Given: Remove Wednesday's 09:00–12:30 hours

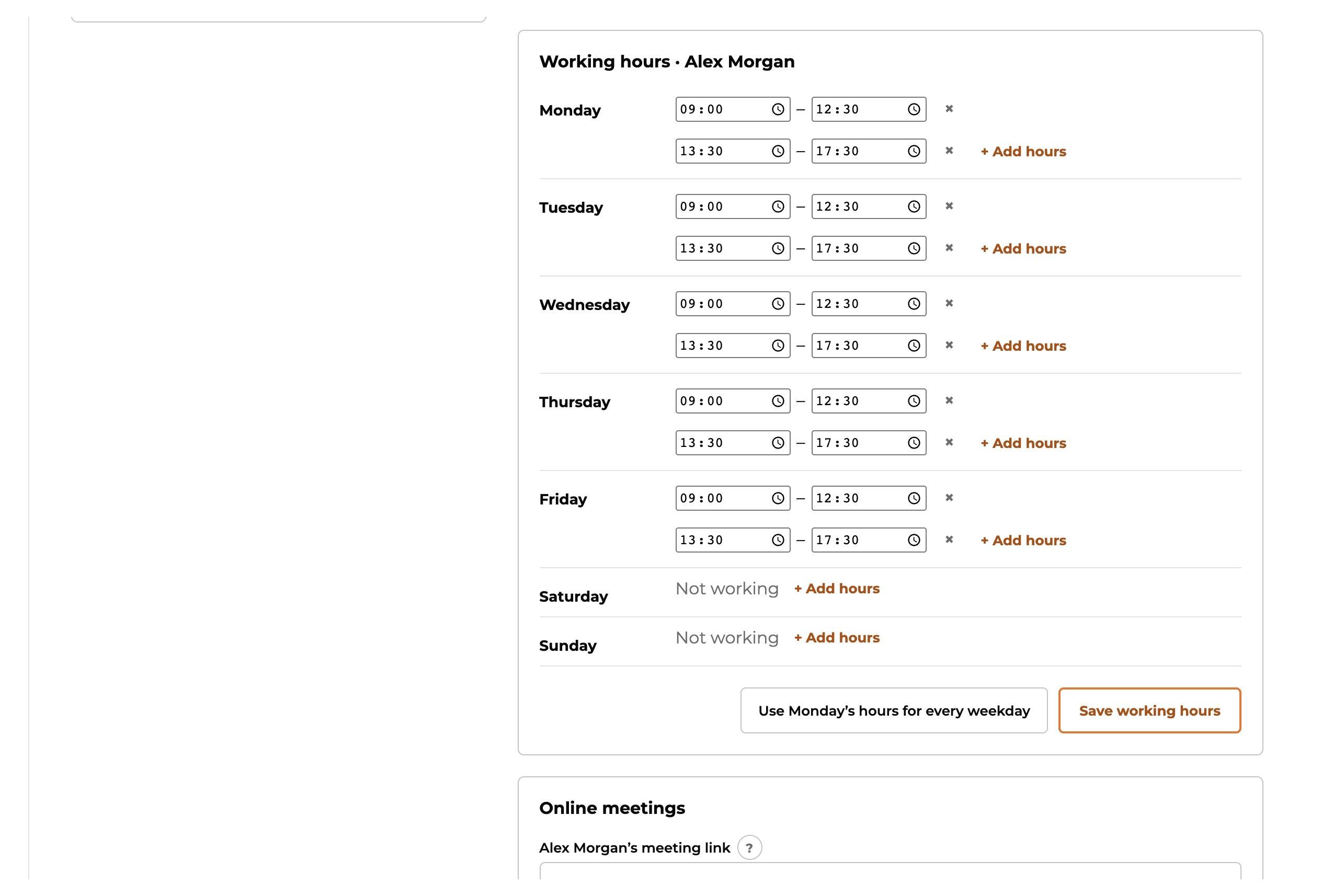Looking at the screenshot, I should click(x=949, y=303).
